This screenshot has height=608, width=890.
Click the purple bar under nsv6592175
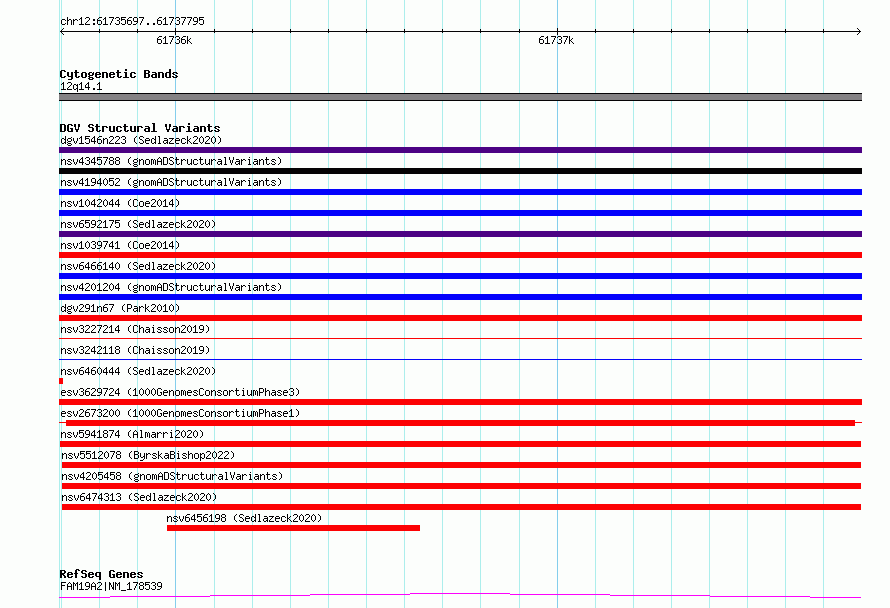(460, 234)
